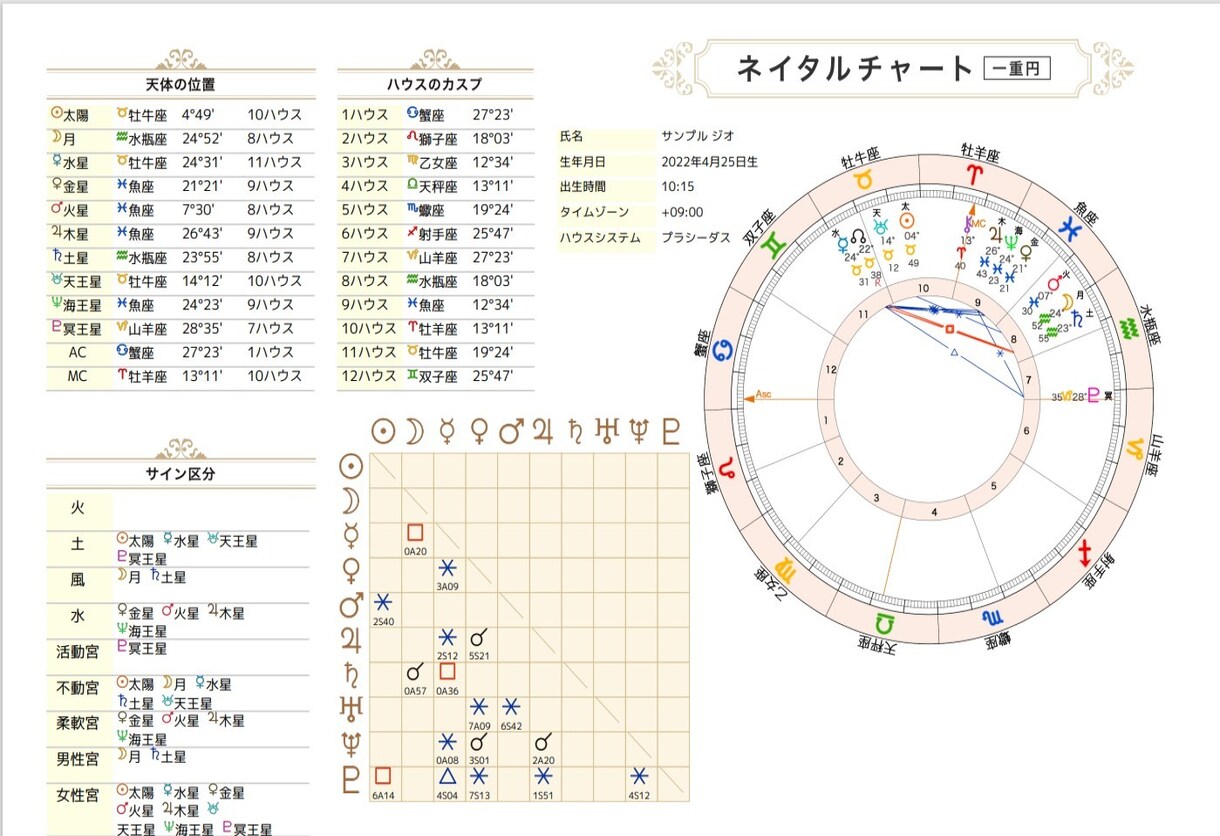Click the 天体の位置 table heading

(x=181, y=84)
